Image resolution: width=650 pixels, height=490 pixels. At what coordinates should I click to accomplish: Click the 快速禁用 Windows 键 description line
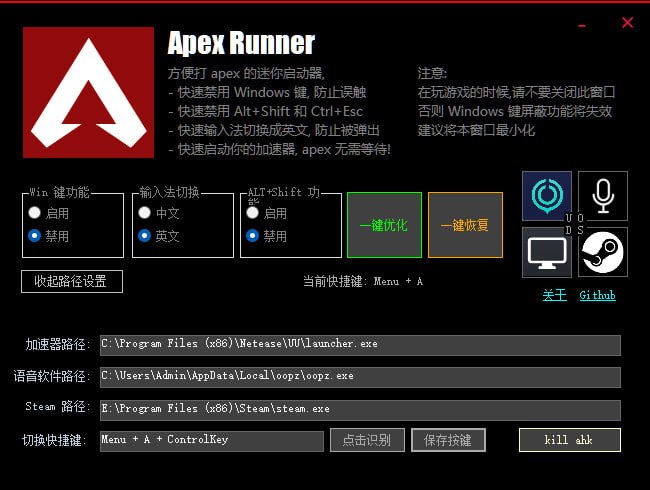click(x=268, y=92)
